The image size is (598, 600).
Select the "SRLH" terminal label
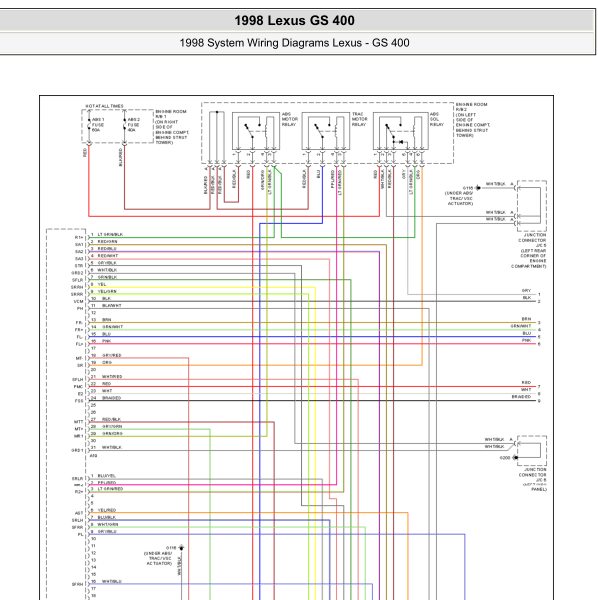click(x=77, y=520)
